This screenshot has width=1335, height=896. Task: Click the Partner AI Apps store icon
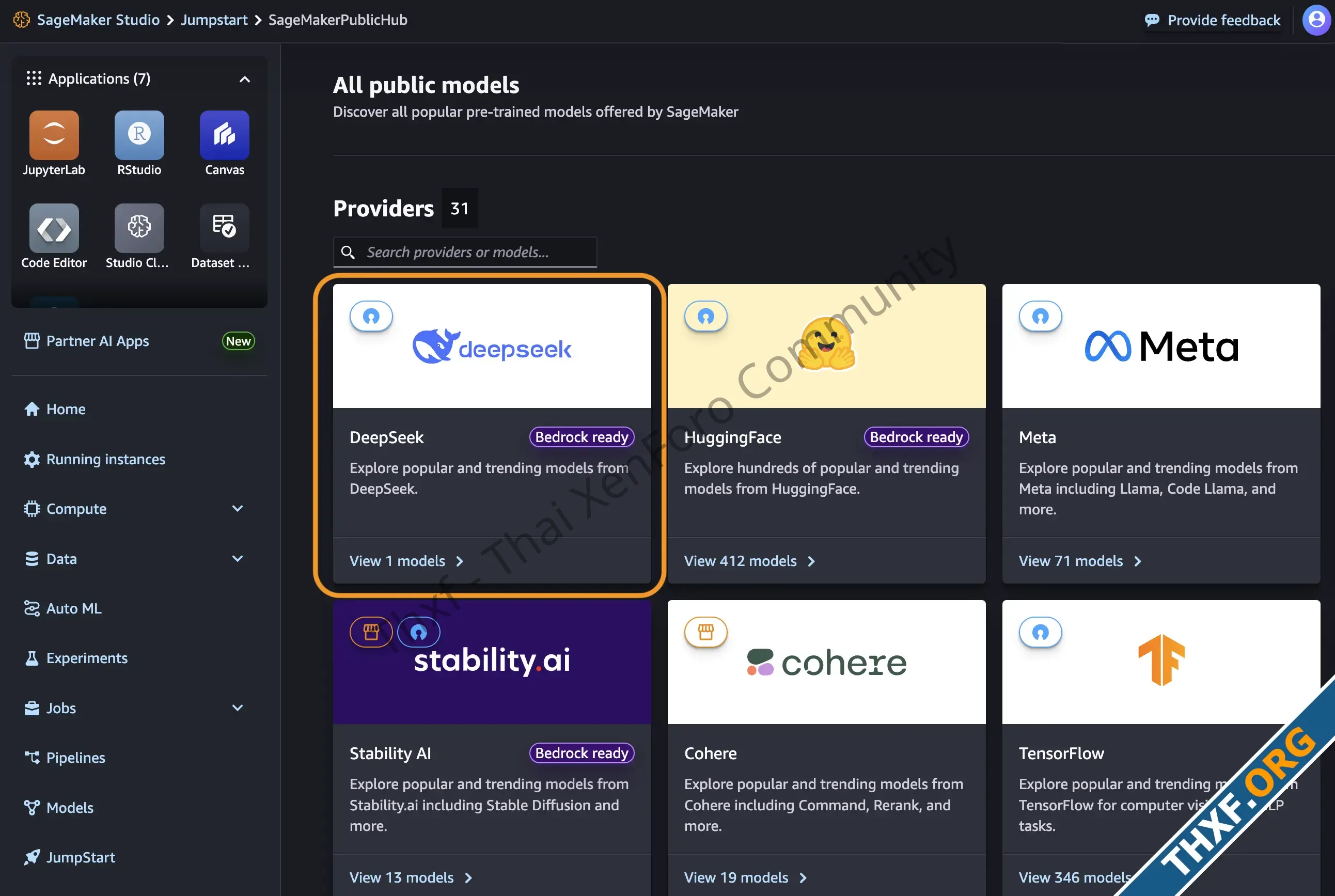32,341
